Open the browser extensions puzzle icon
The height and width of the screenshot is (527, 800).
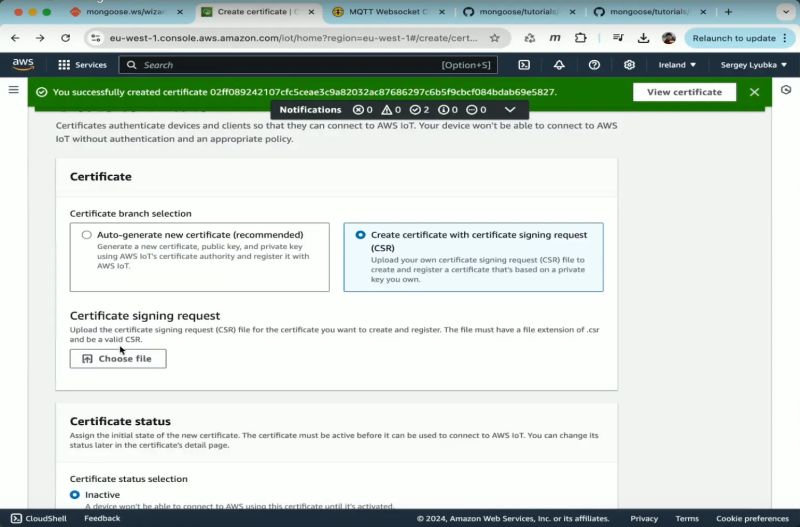[580, 38]
